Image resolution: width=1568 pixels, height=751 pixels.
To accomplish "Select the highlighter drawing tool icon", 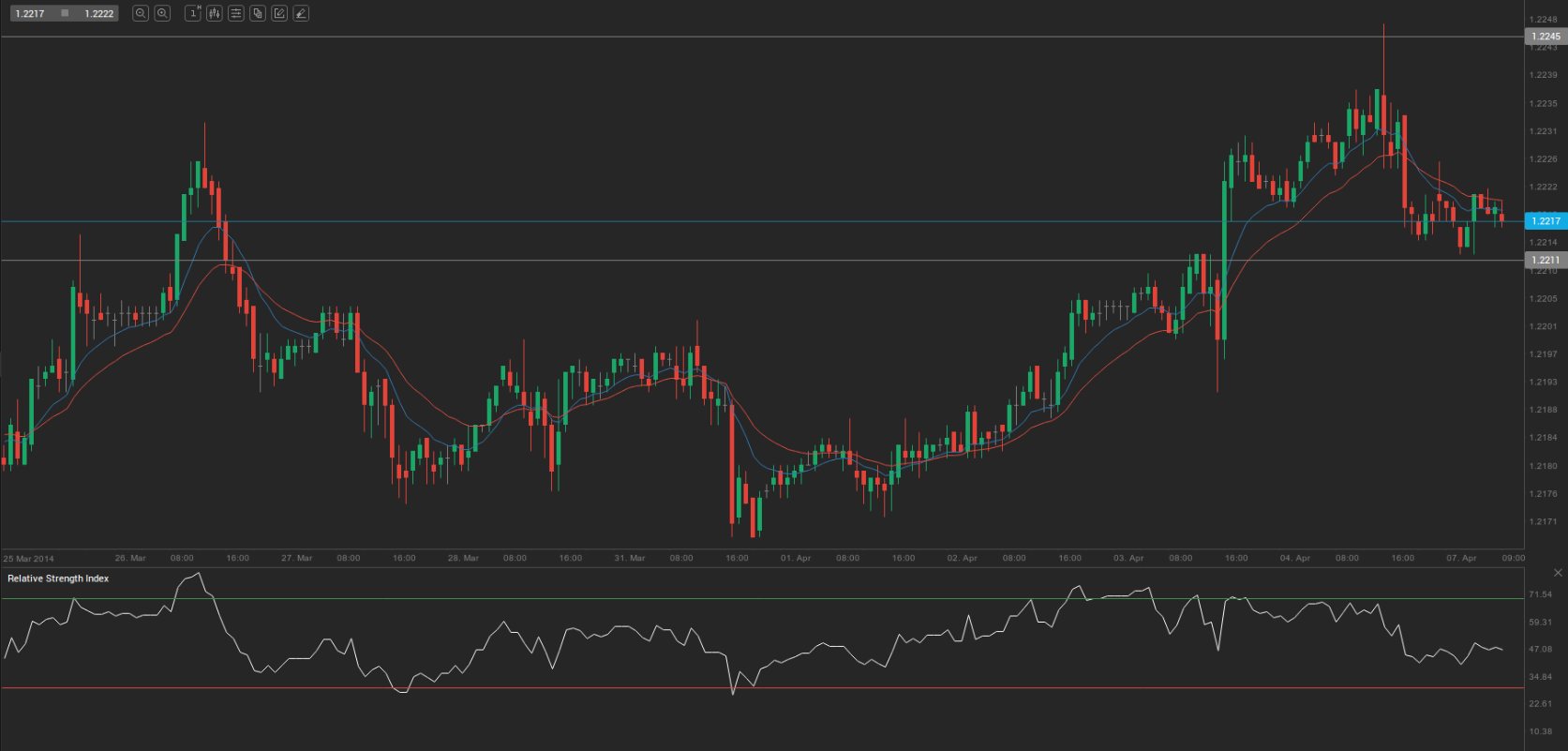I will (301, 13).
